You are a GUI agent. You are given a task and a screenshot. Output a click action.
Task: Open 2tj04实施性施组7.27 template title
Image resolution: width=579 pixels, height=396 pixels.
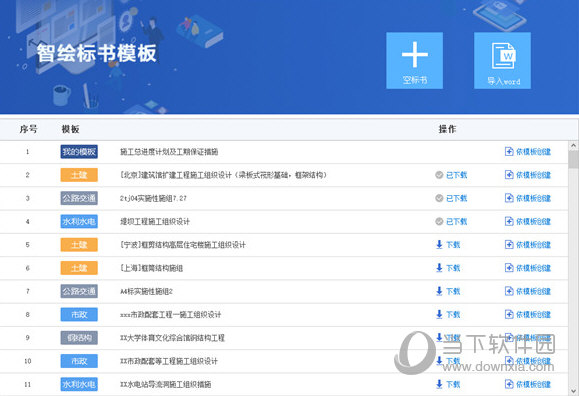[x=153, y=198]
